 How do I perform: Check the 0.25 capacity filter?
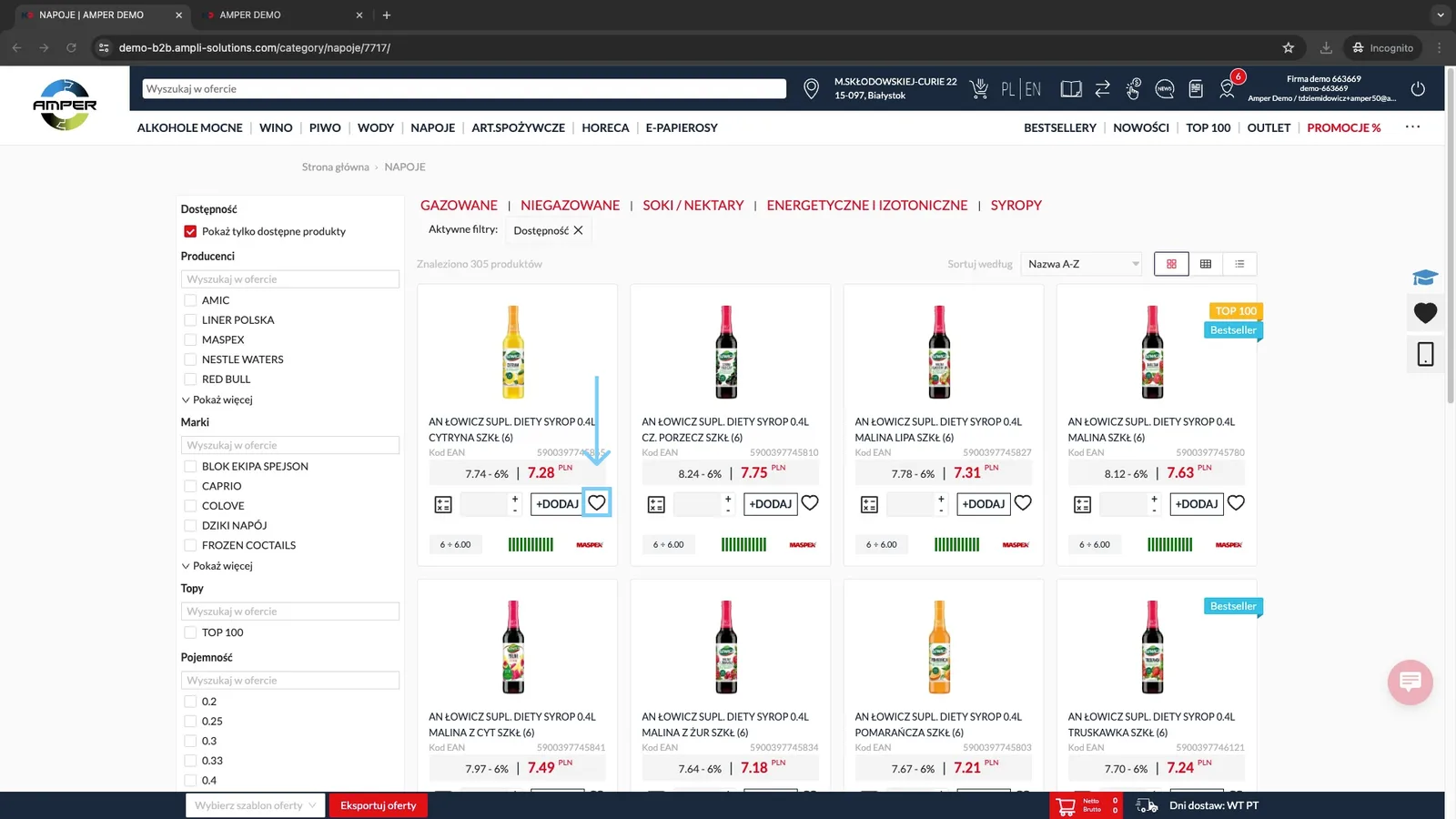click(190, 721)
